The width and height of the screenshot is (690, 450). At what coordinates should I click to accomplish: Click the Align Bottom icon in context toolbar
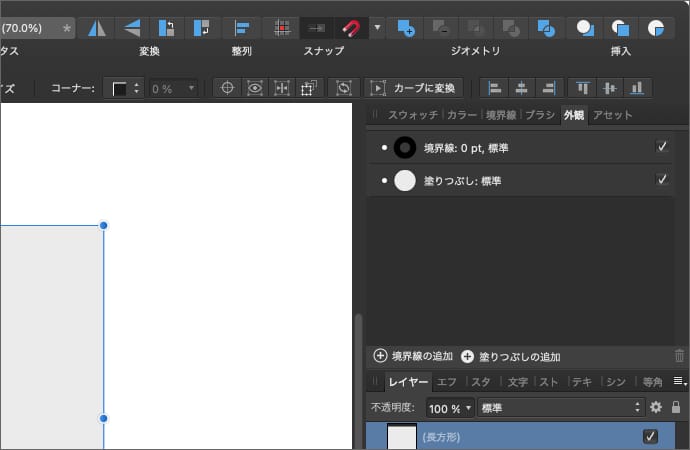[x=634, y=88]
